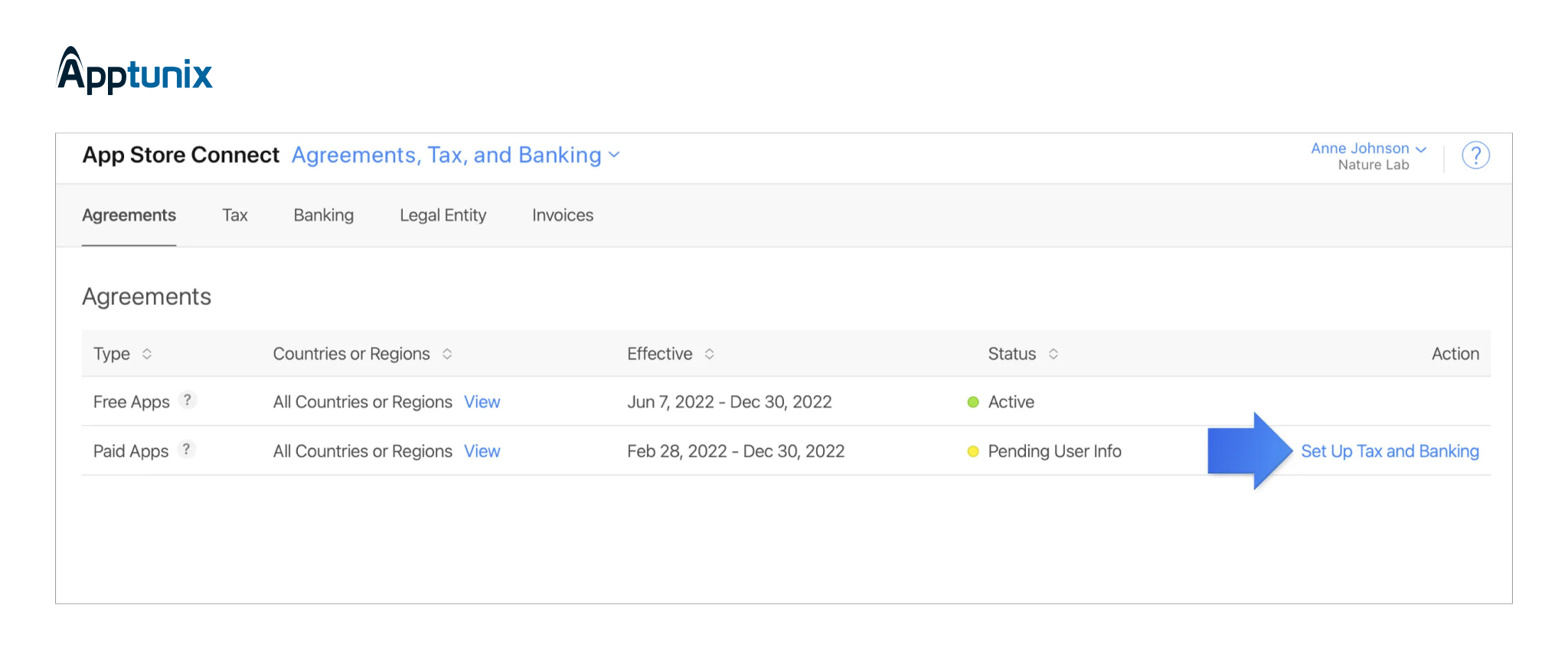Click the Pending User Info status
Viewport: 1568px width, 651px height.
(1054, 451)
